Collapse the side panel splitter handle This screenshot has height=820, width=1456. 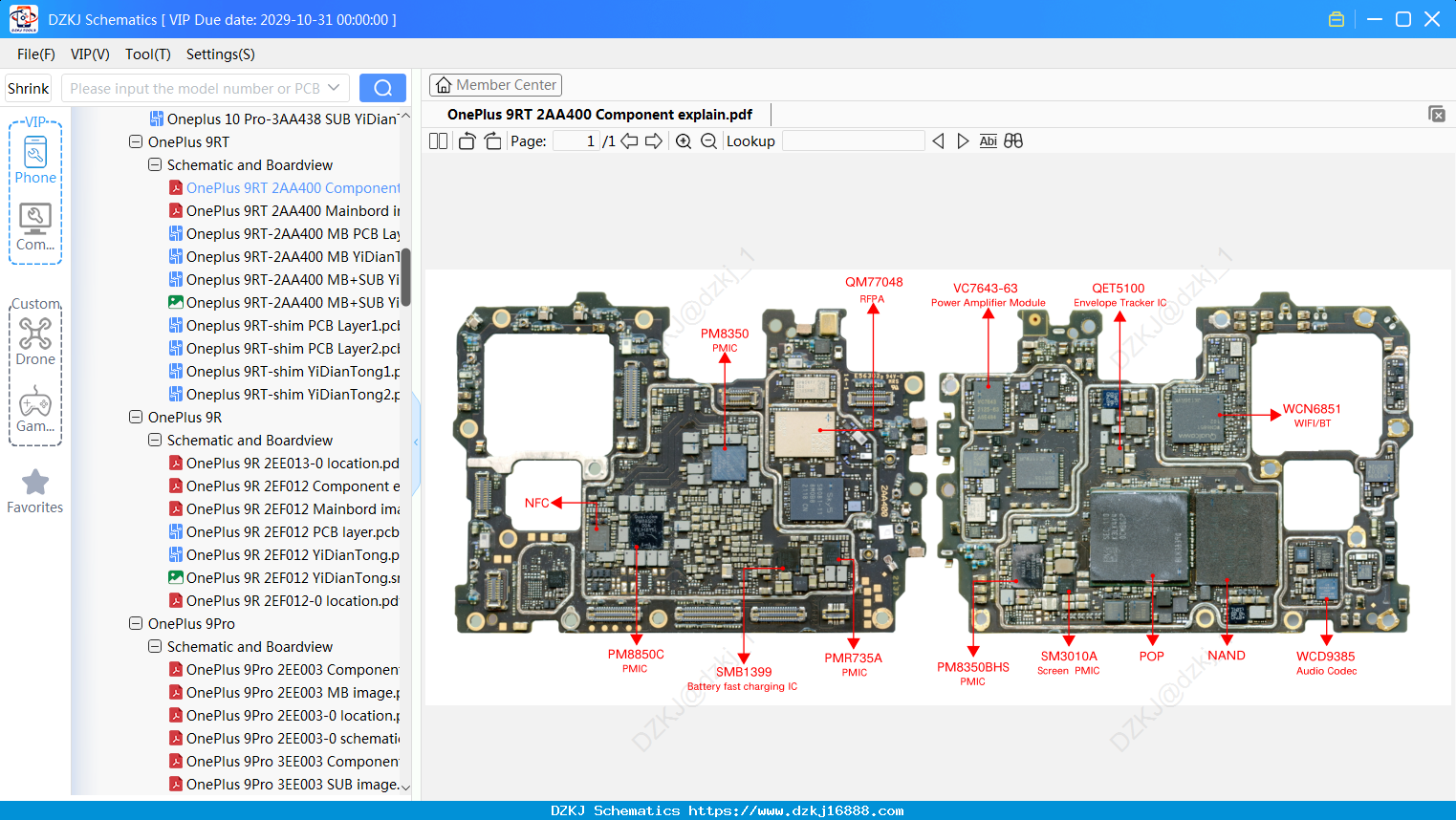click(416, 442)
